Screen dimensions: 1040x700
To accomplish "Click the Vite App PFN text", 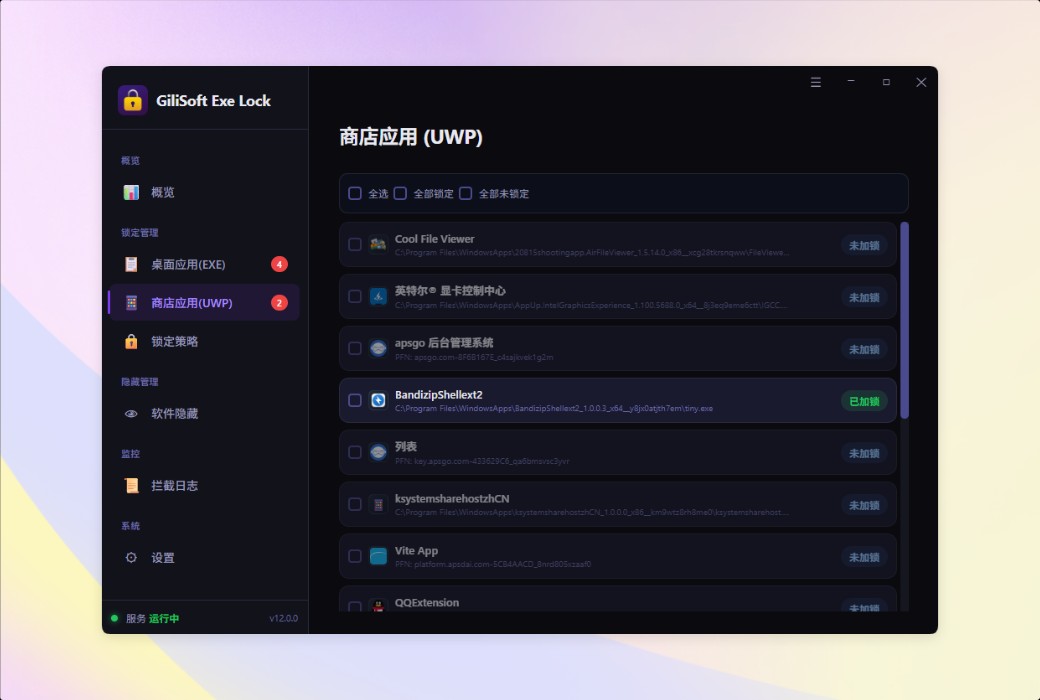I will (x=493, y=565).
